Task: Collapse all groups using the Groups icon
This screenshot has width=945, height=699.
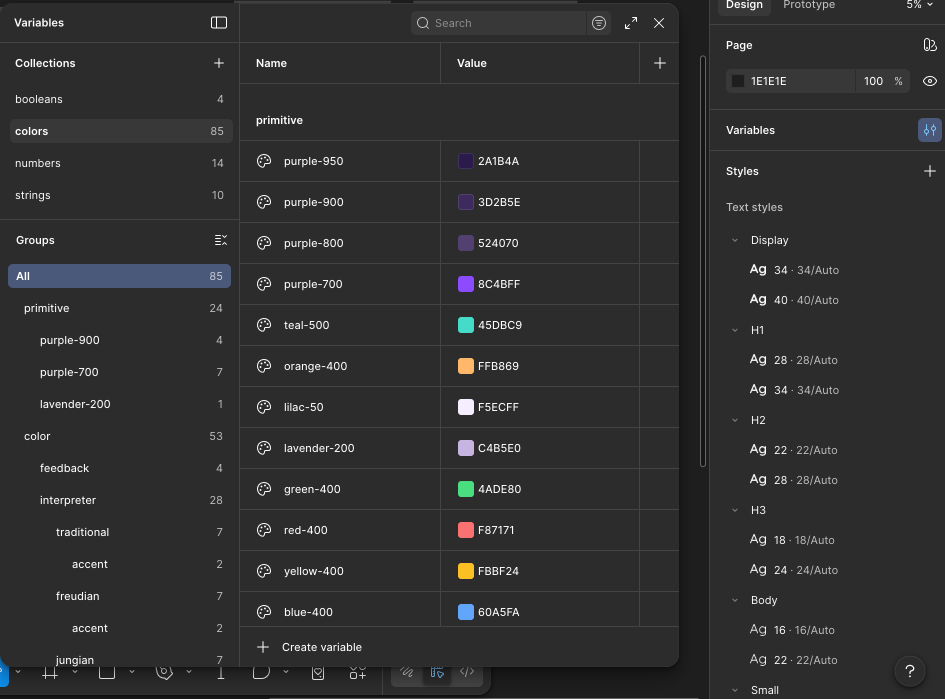Action: (x=221, y=240)
